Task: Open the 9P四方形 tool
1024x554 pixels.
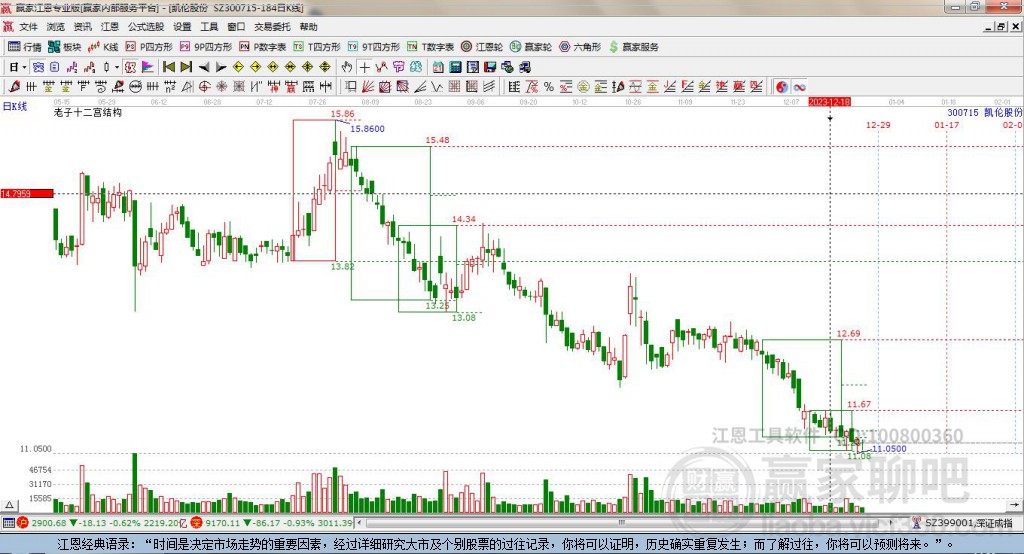Action: point(206,47)
